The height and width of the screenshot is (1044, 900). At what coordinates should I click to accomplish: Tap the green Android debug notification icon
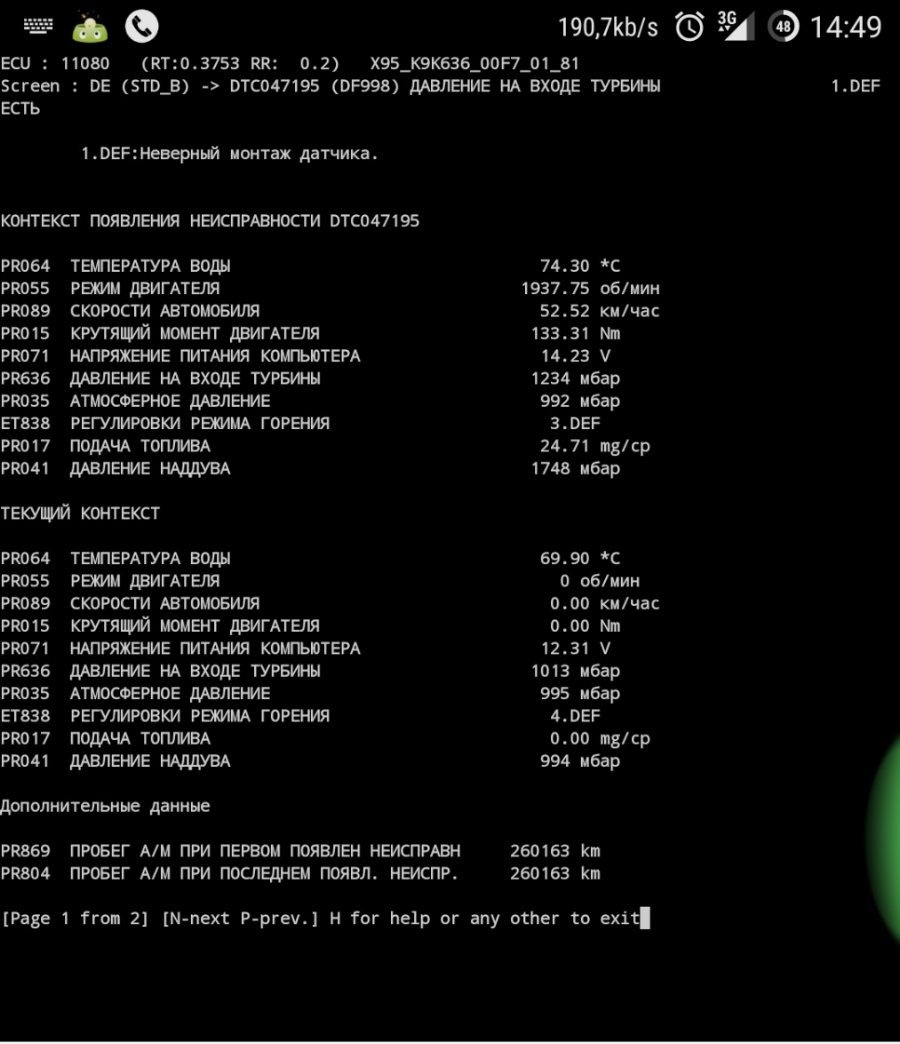[90, 28]
